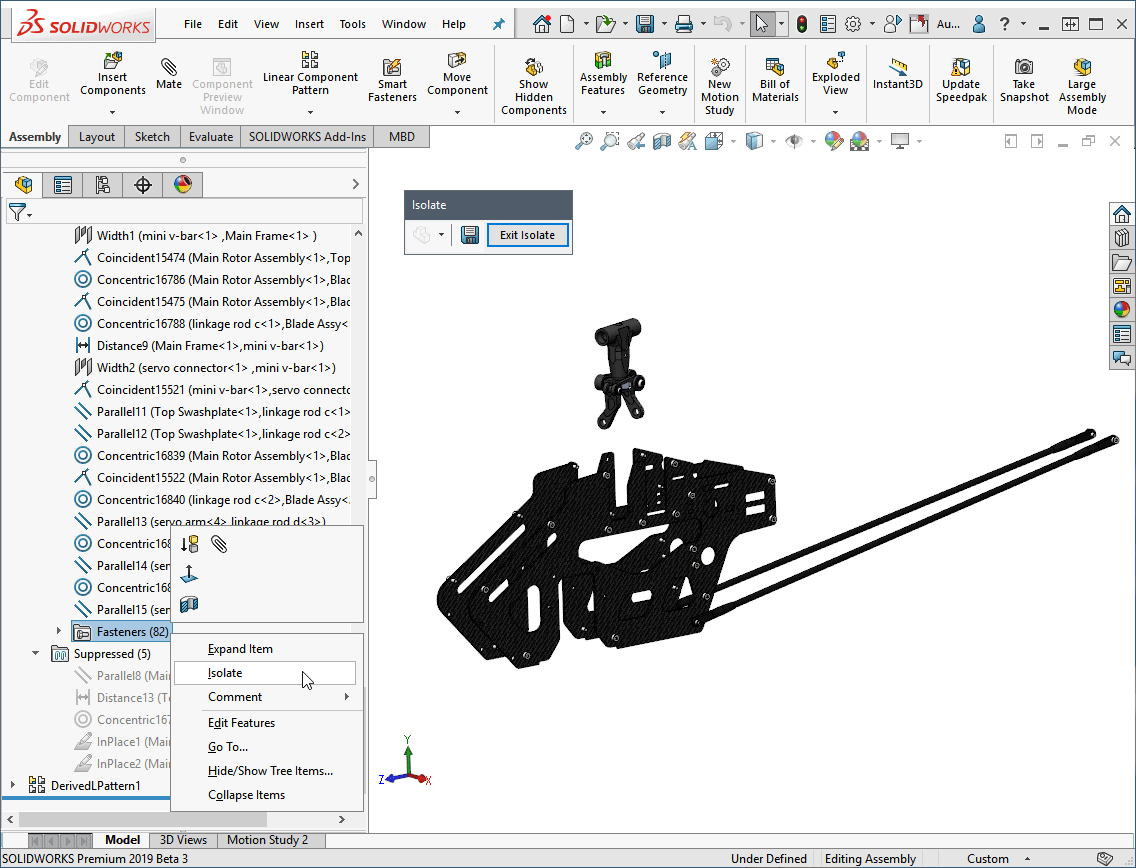Open the Options gear icon

tap(853, 24)
